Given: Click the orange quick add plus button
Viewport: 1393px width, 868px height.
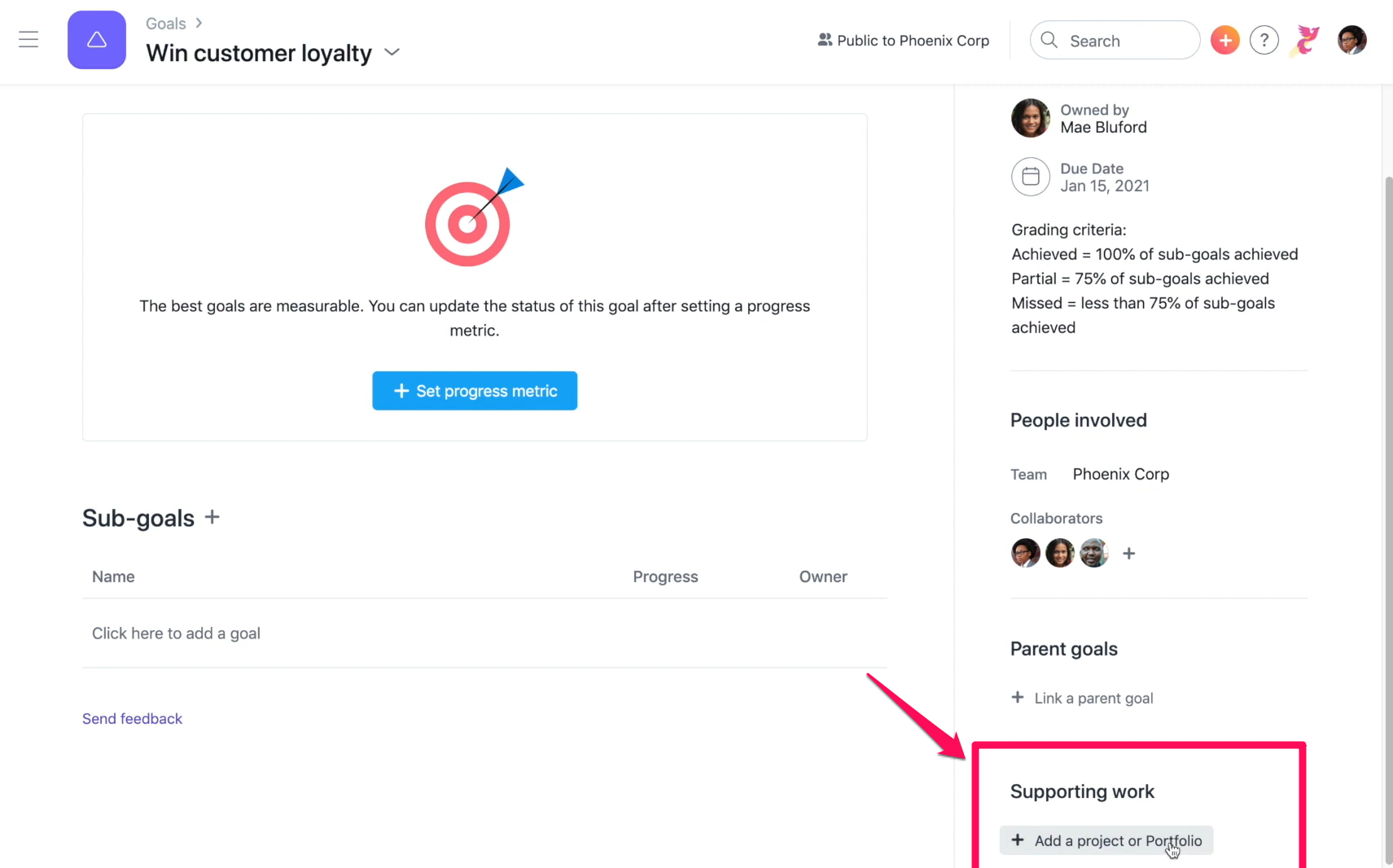Looking at the screenshot, I should (x=1224, y=40).
